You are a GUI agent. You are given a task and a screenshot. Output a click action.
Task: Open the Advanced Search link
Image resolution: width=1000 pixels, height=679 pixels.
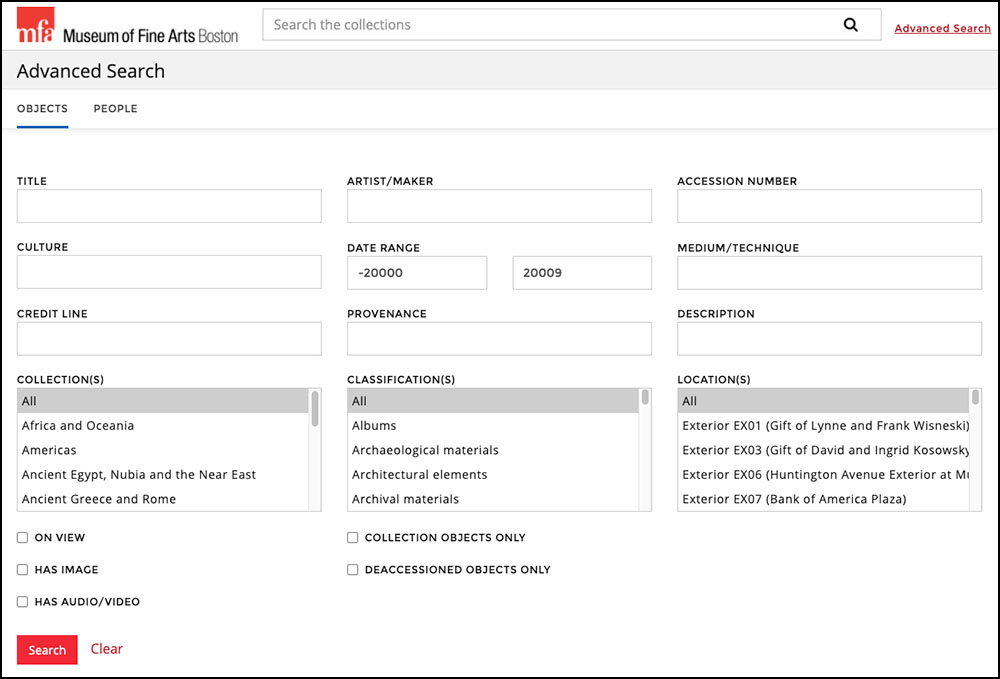pyautogui.click(x=942, y=28)
